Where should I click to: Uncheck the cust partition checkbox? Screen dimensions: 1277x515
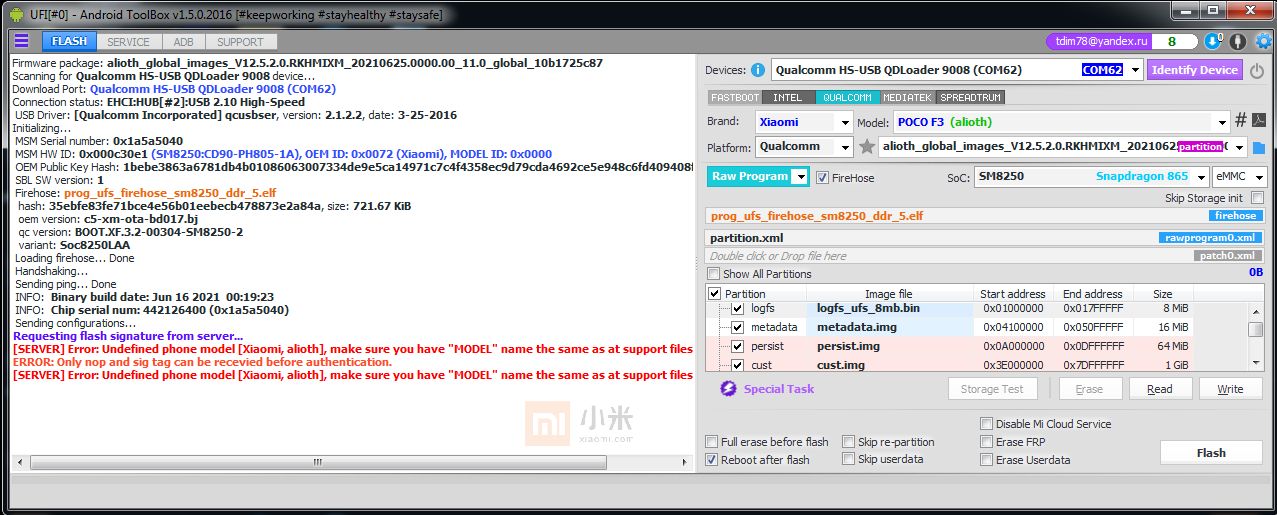click(738, 365)
